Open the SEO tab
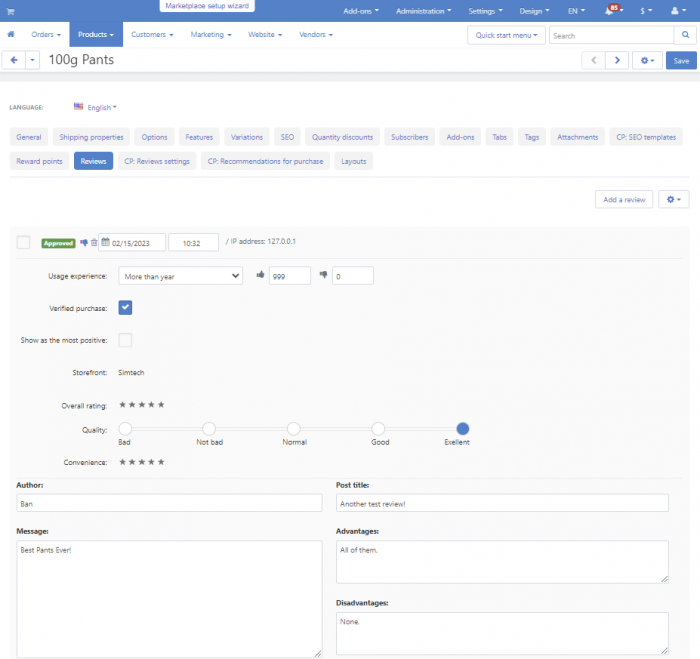The image size is (700, 659). tap(287, 137)
